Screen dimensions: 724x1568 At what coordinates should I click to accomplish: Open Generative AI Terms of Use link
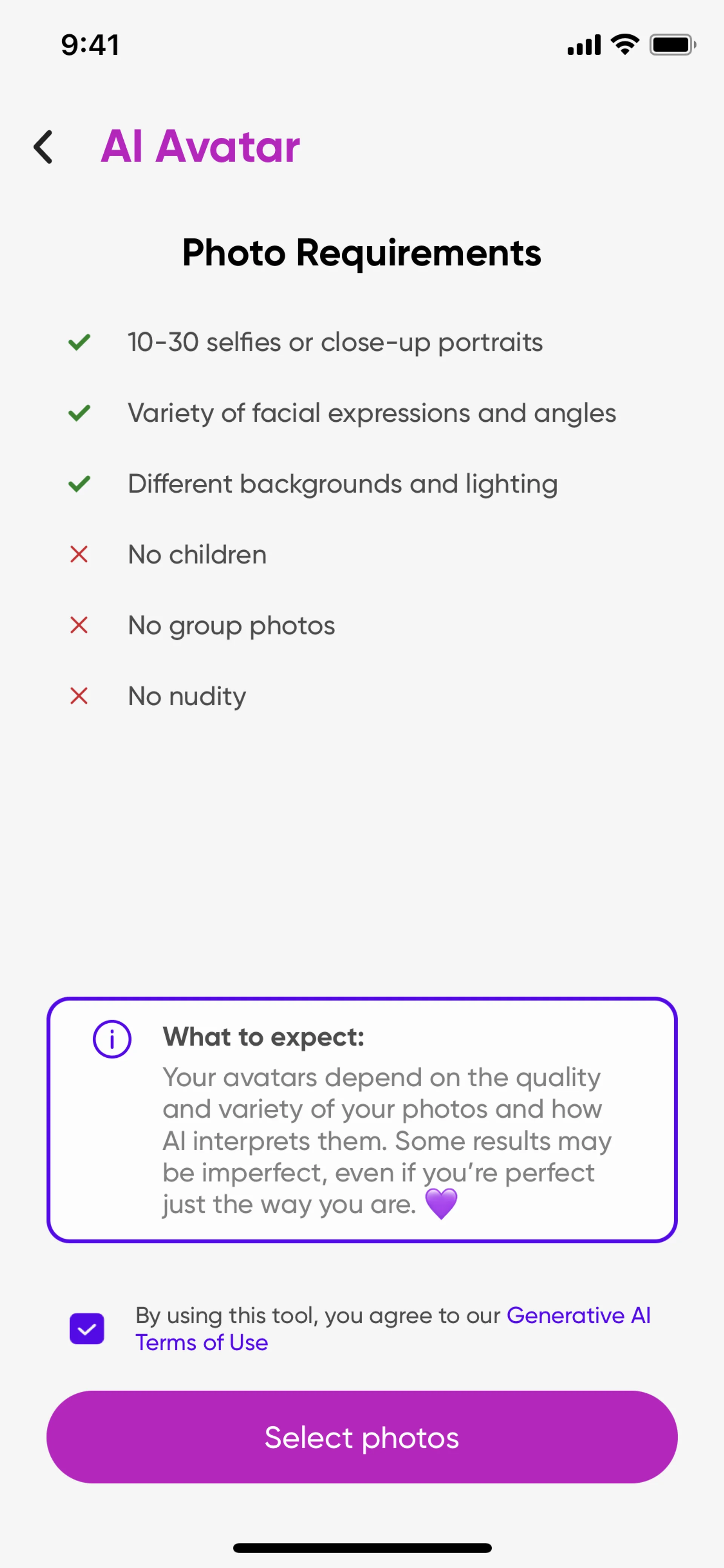(x=393, y=1329)
